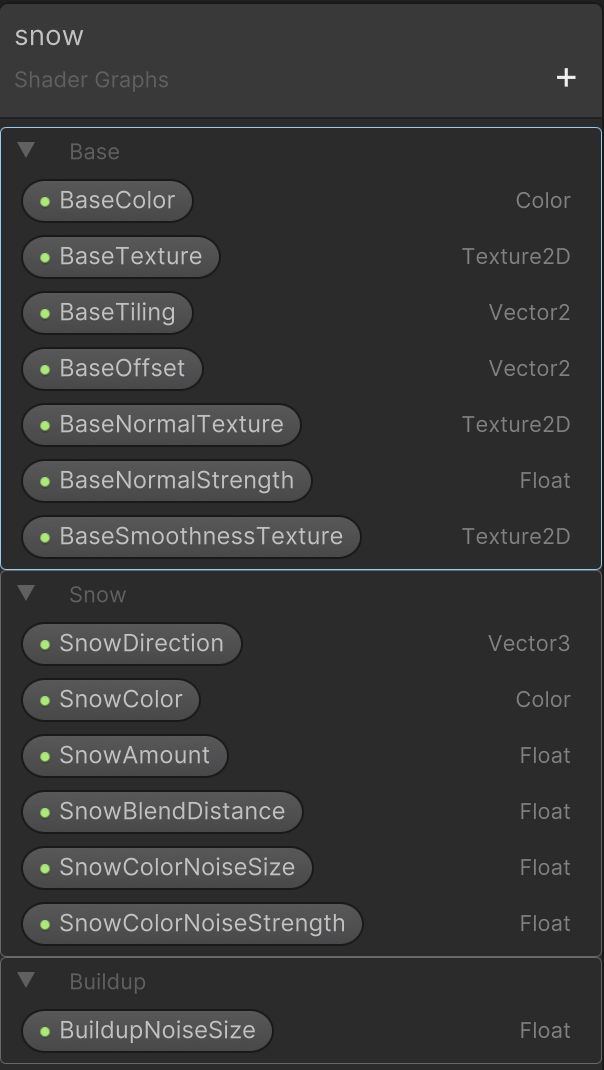Collapse the Snow category triangle
Viewport: 604px width, 1070px height.
[27, 594]
